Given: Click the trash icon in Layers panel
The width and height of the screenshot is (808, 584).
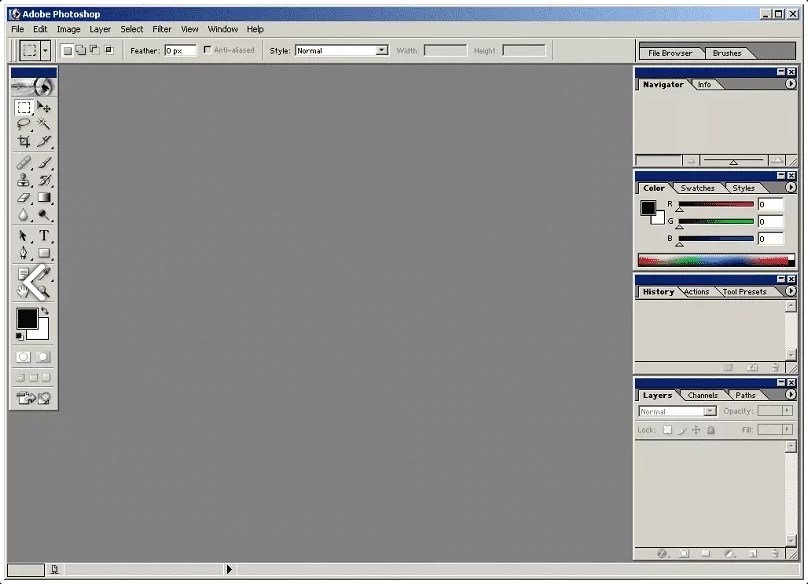Looking at the screenshot, I should (x=775, y=554).
